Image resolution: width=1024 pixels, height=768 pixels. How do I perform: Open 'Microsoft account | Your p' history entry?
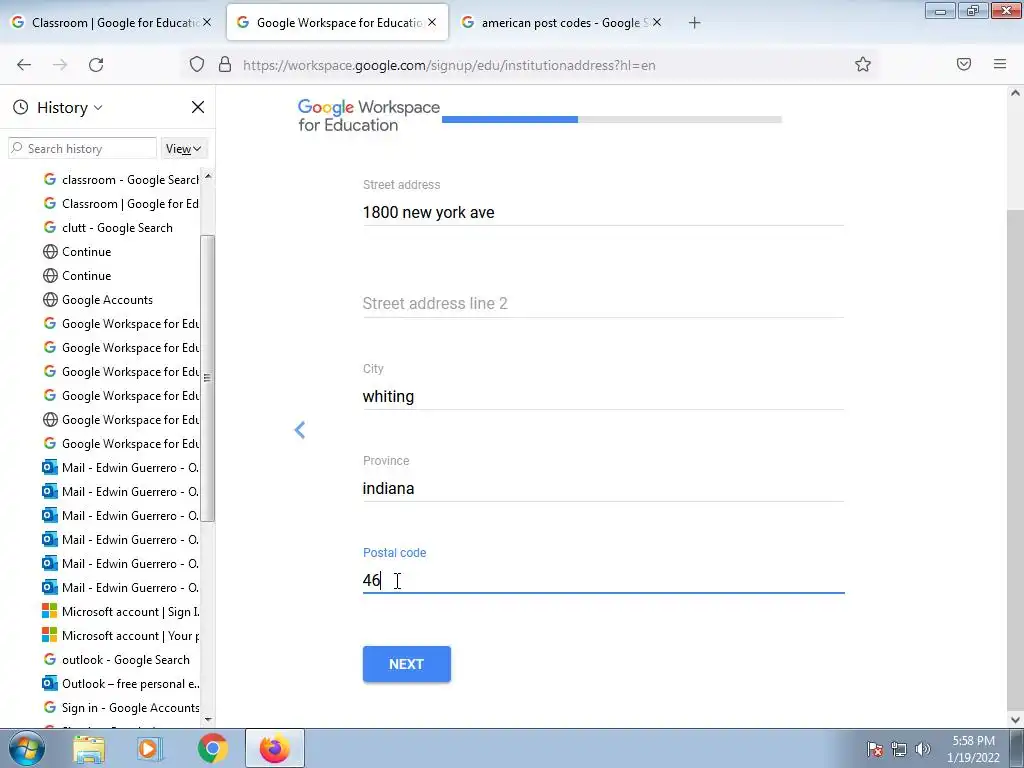120,636
